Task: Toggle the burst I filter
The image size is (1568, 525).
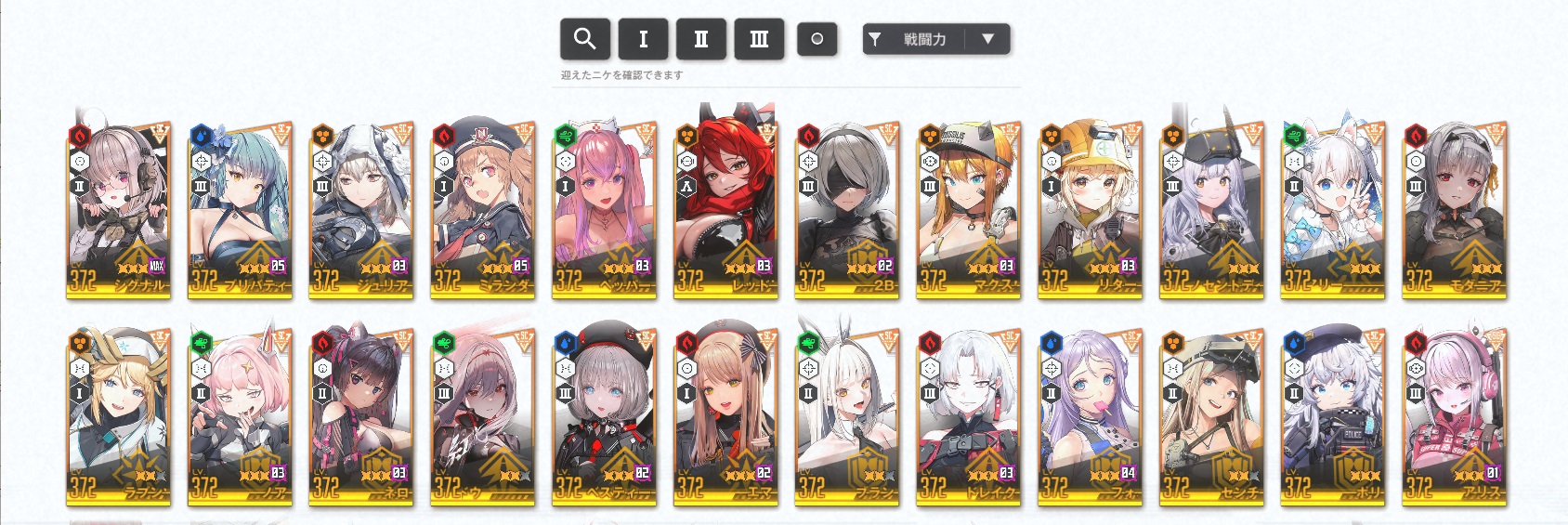Action: [x=643, y=39]
